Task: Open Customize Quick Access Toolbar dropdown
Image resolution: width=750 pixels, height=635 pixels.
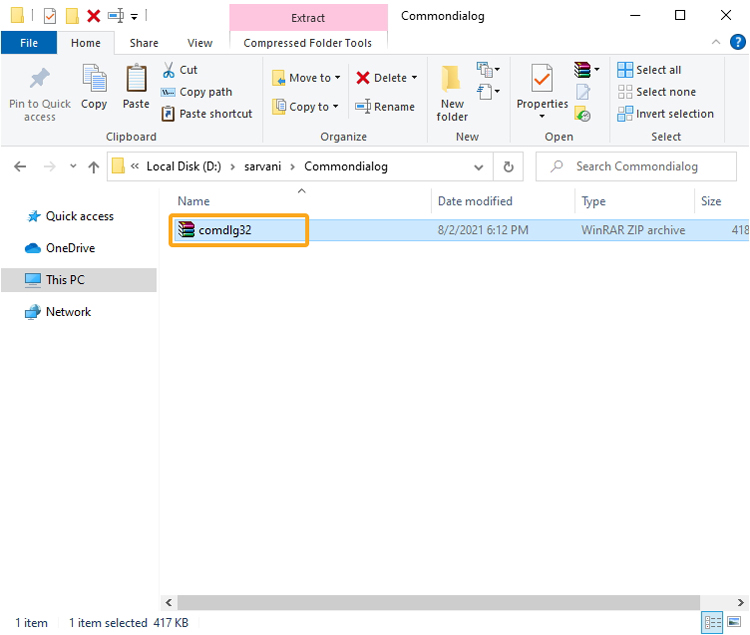Action: pos(134,17)
